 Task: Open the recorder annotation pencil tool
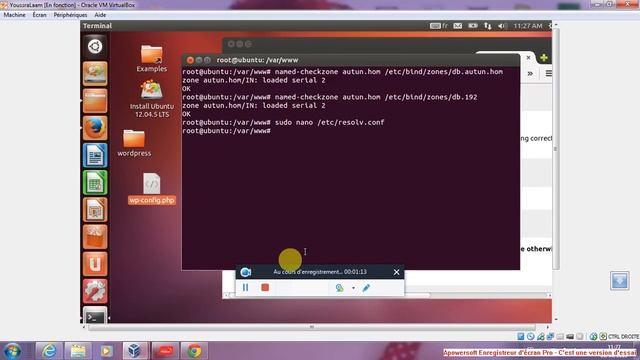[x=366, y=288]
